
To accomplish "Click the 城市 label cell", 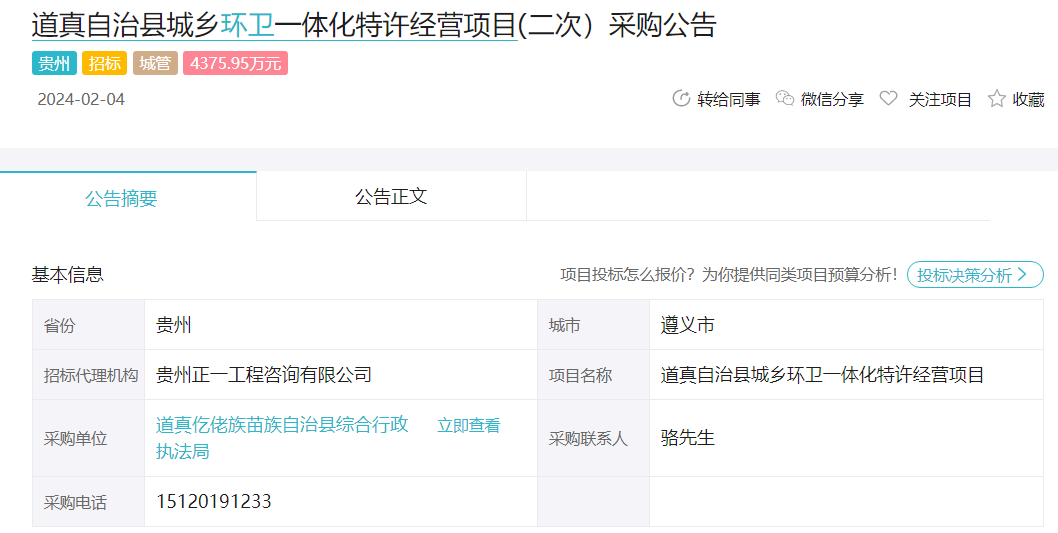I will (x=593, y=325).
